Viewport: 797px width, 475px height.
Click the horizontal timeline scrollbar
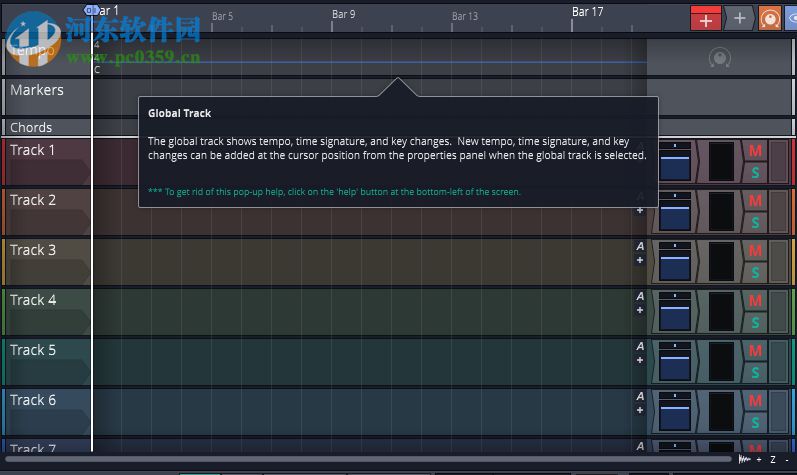click(x=368, y=459)
